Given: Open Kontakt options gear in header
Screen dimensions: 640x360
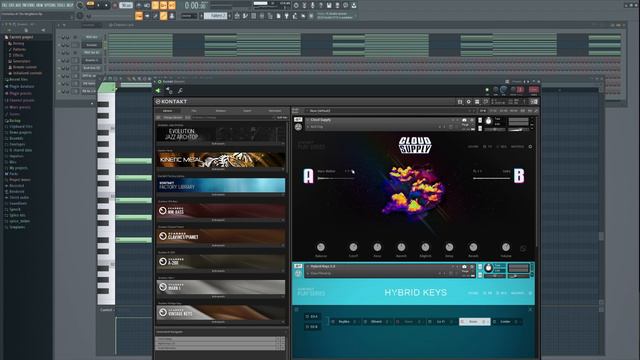Looking at the screenshot, I should coord(469,102).
